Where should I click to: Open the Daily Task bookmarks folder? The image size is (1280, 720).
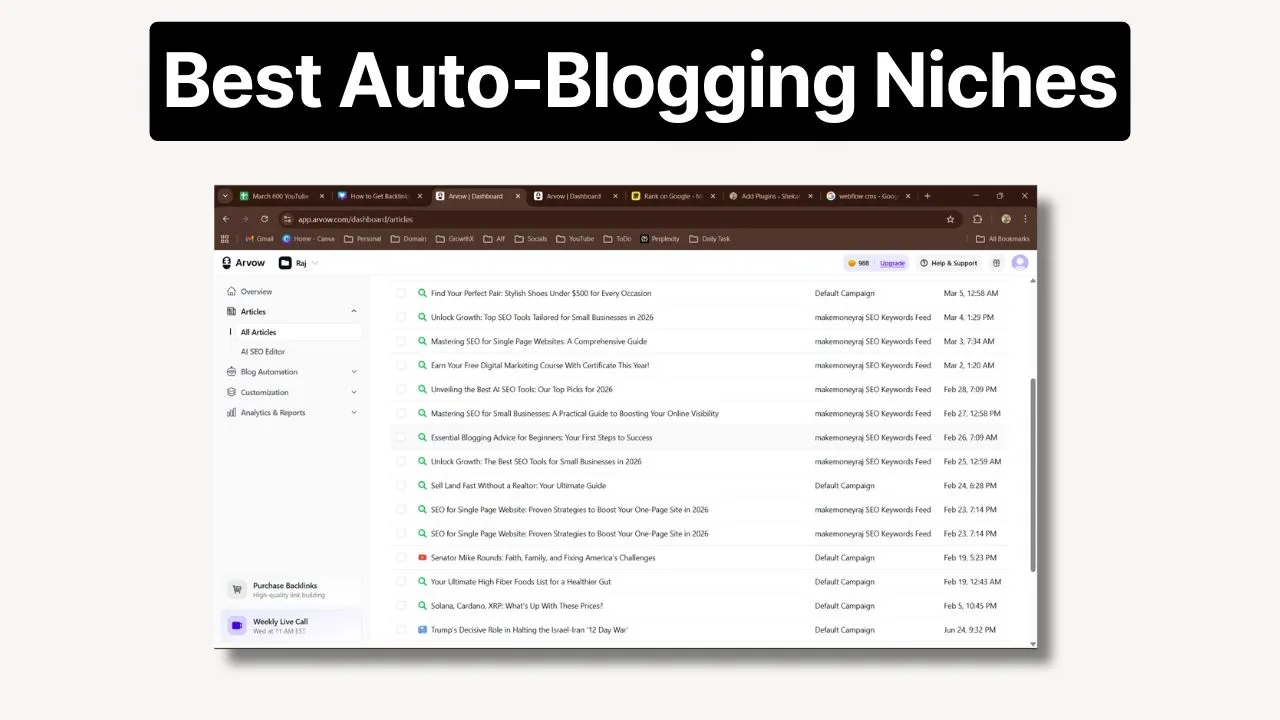point(710,239)
